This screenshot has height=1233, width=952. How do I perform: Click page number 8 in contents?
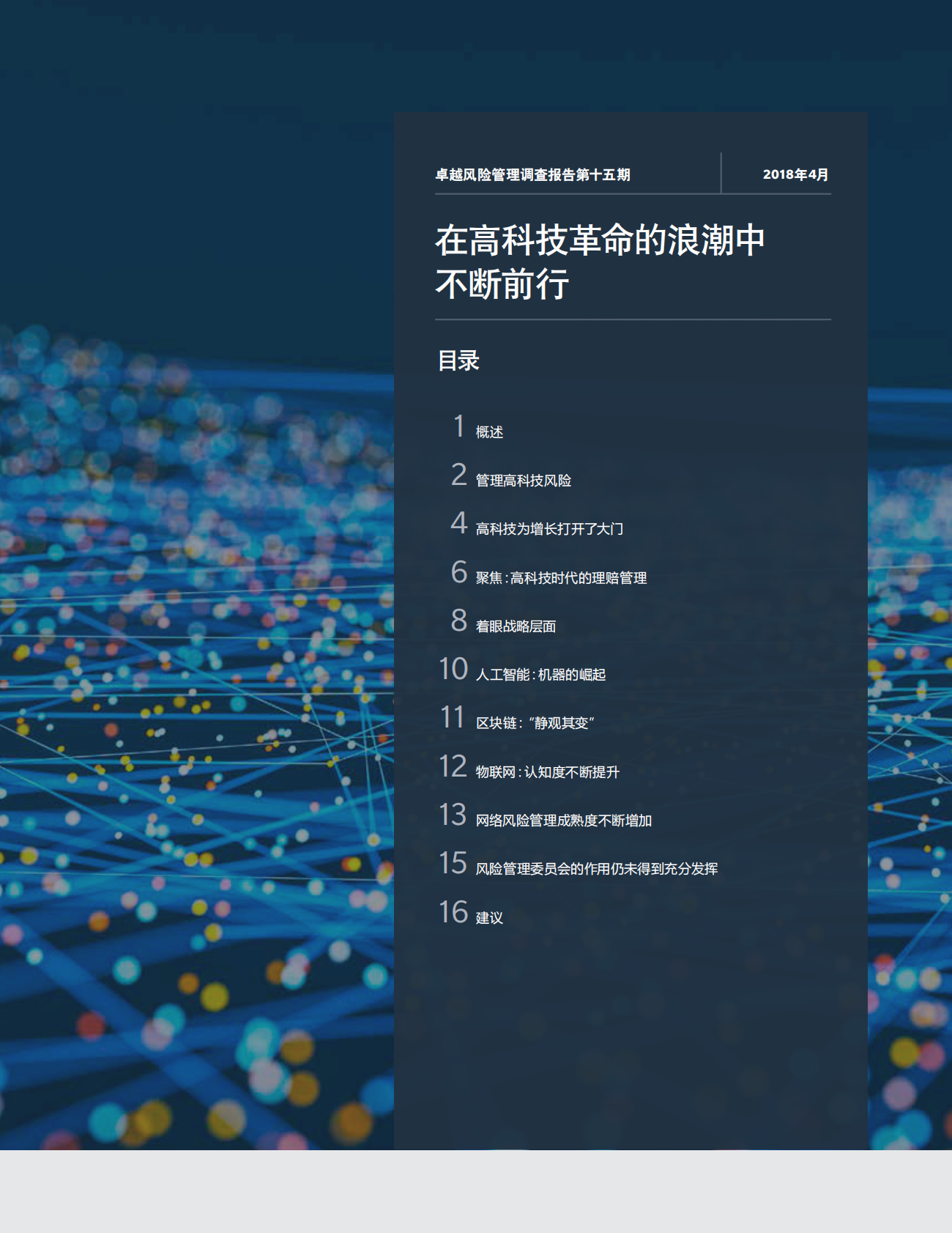(459, 621)
